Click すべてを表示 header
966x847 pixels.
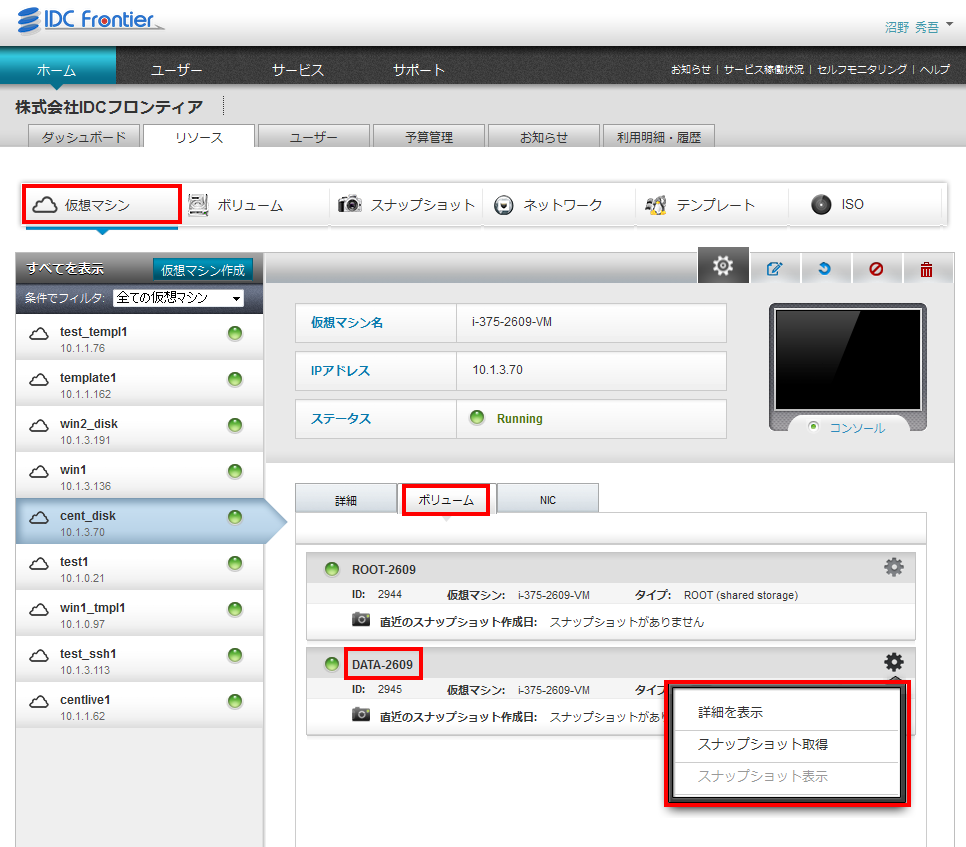65,269
